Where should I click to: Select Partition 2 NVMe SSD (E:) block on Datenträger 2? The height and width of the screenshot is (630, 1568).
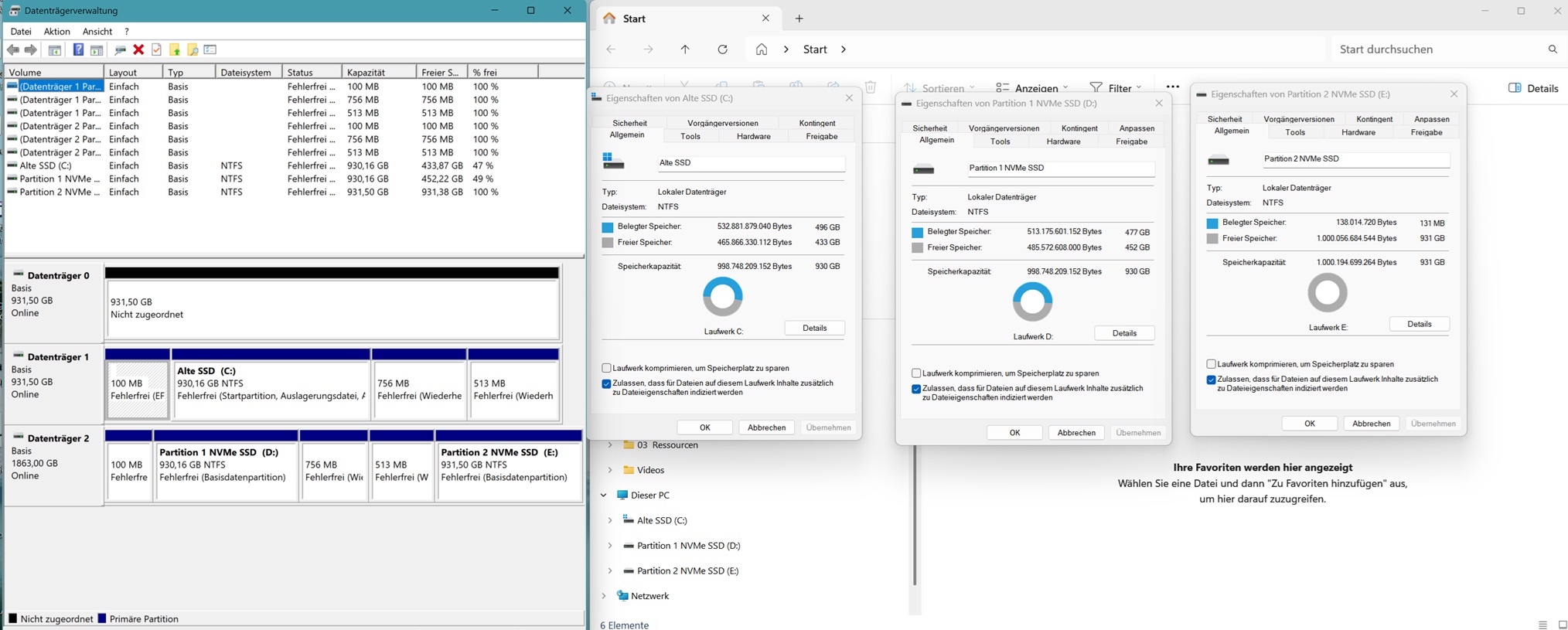(x=509, y=466)
